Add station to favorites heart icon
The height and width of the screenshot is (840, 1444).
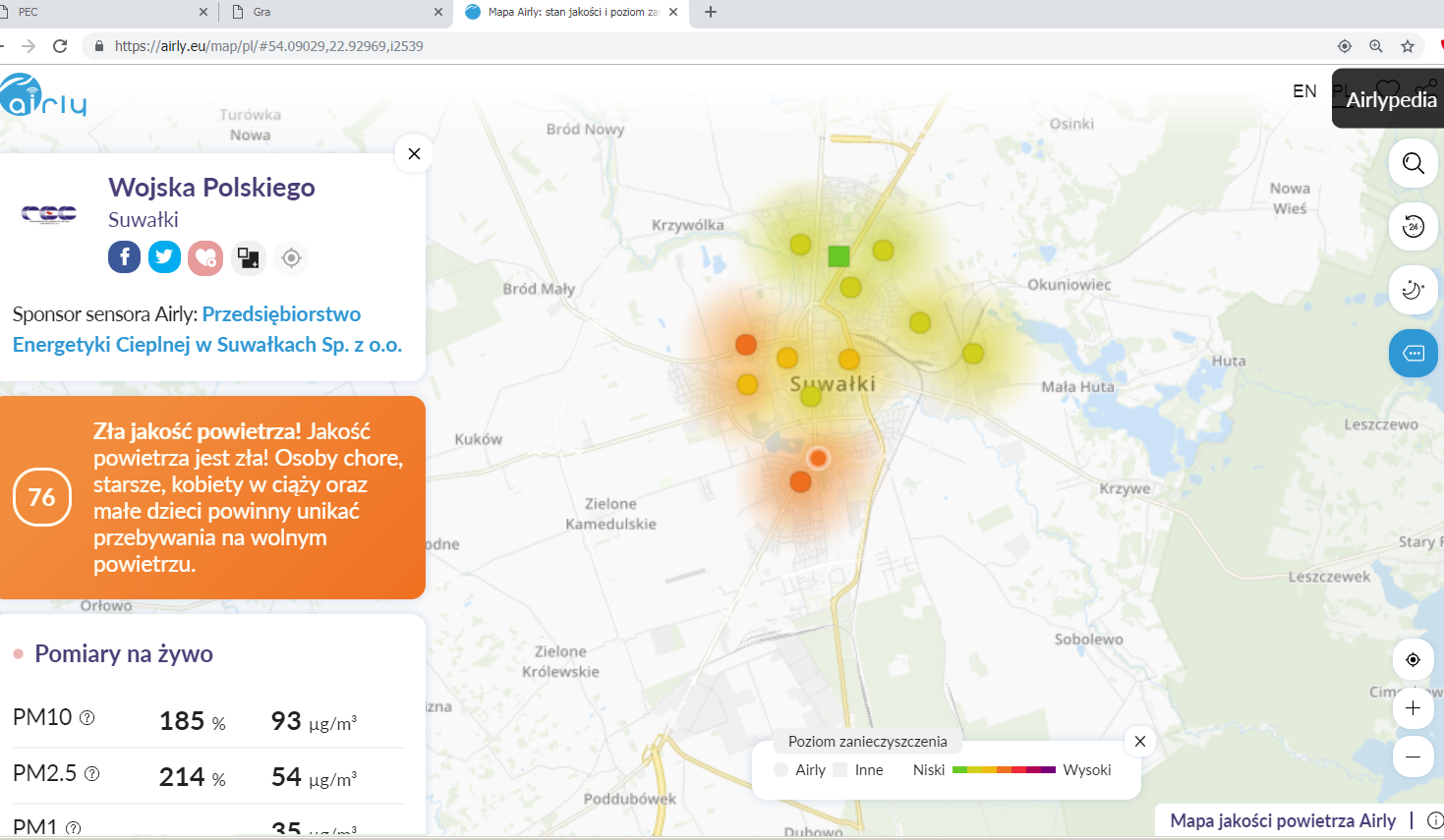(x=205, y=257)
